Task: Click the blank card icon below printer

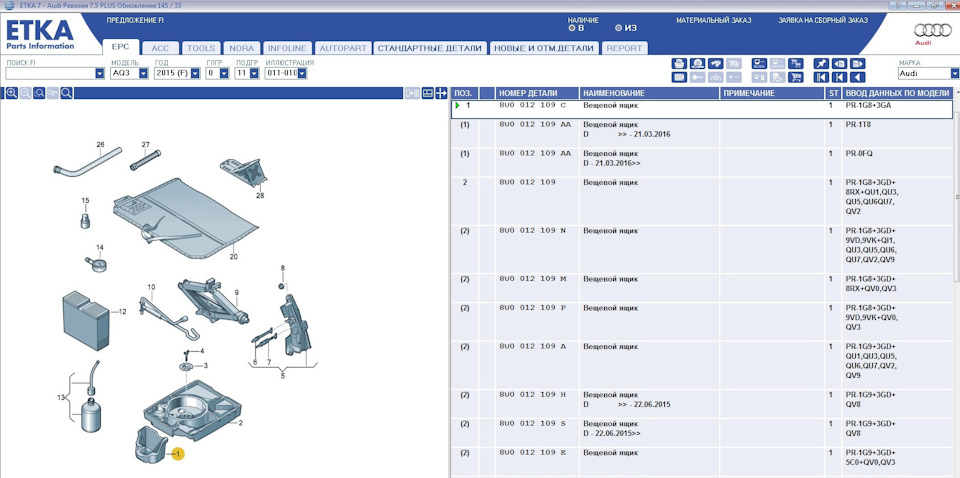Action: click(x=679, y=77)
